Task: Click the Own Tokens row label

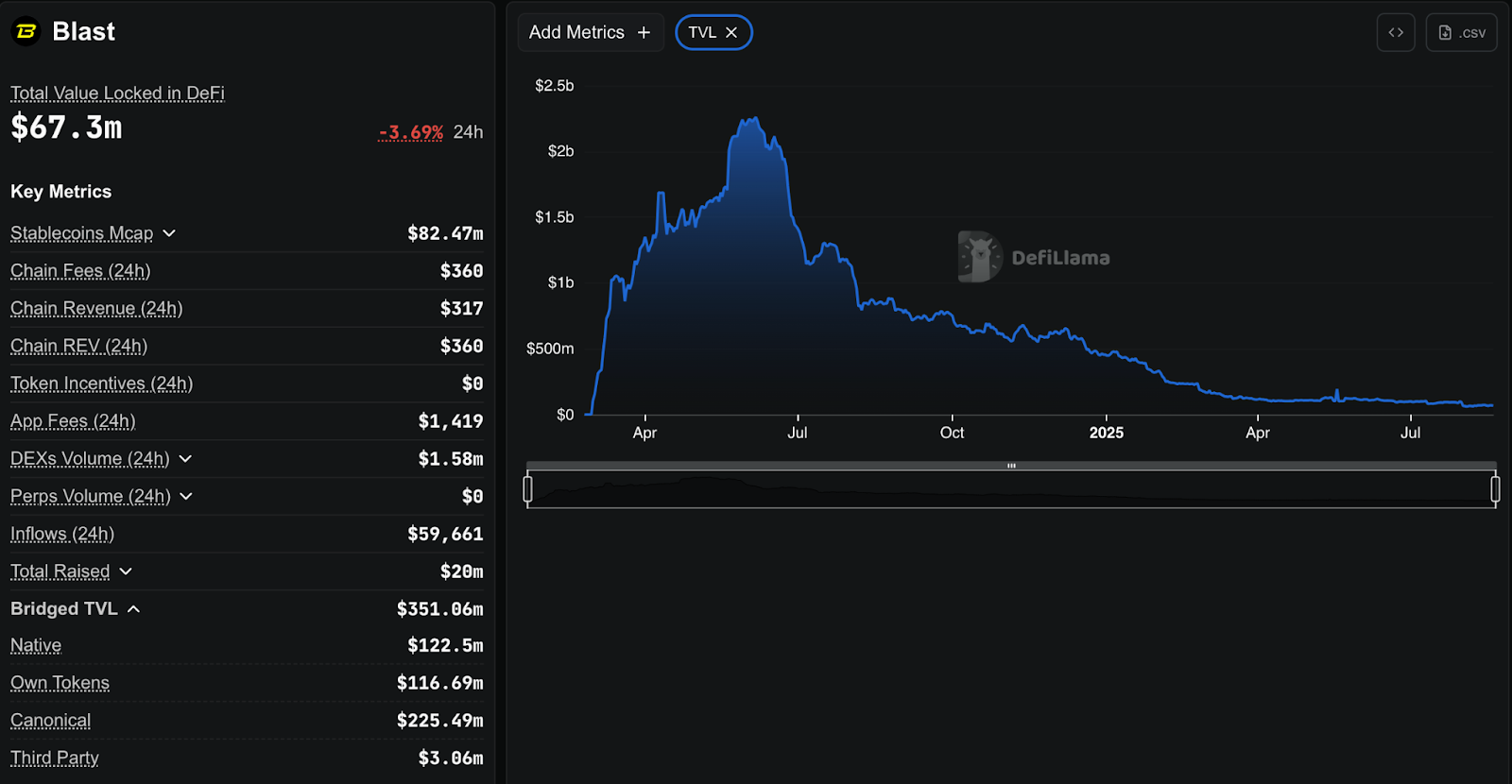Action: 60,683
